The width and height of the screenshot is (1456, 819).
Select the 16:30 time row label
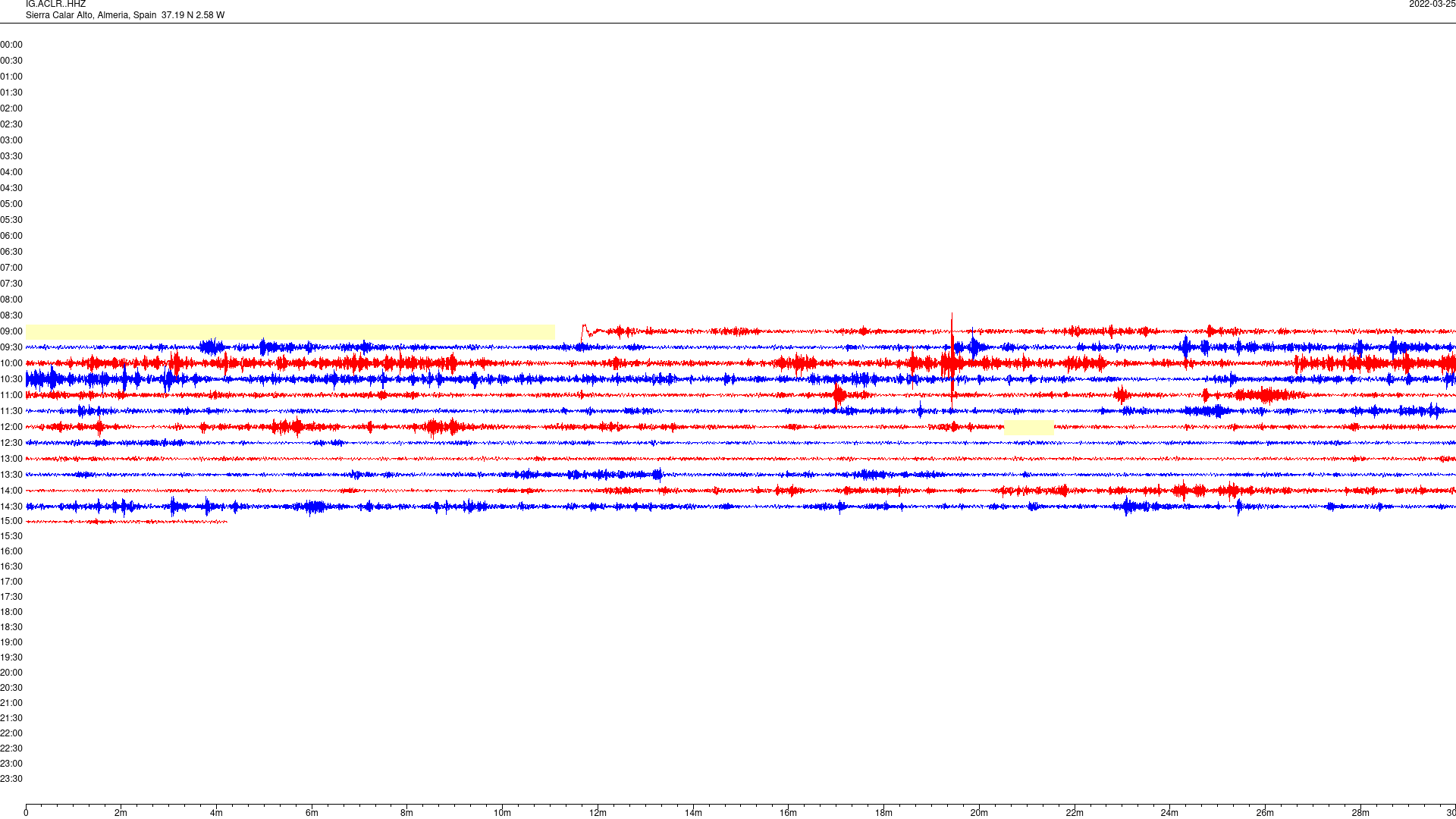pyautogui.click(x=11, y=566)
